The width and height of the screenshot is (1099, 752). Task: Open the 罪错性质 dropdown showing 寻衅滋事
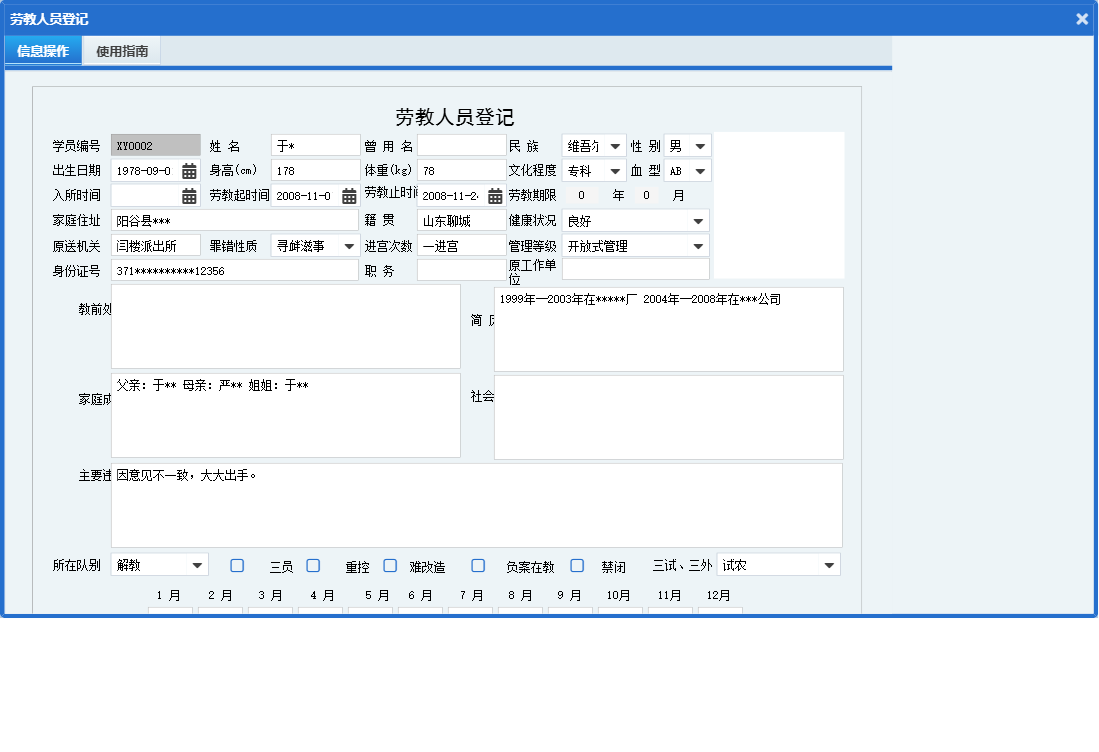point(350,245)
